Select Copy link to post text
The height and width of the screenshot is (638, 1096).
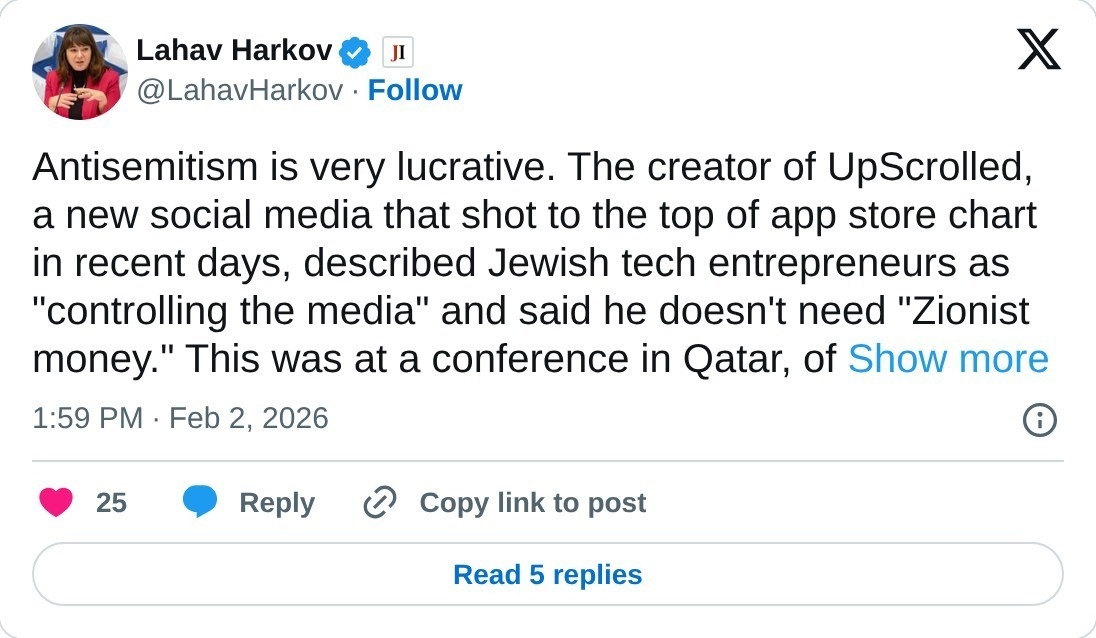[532, 502]
